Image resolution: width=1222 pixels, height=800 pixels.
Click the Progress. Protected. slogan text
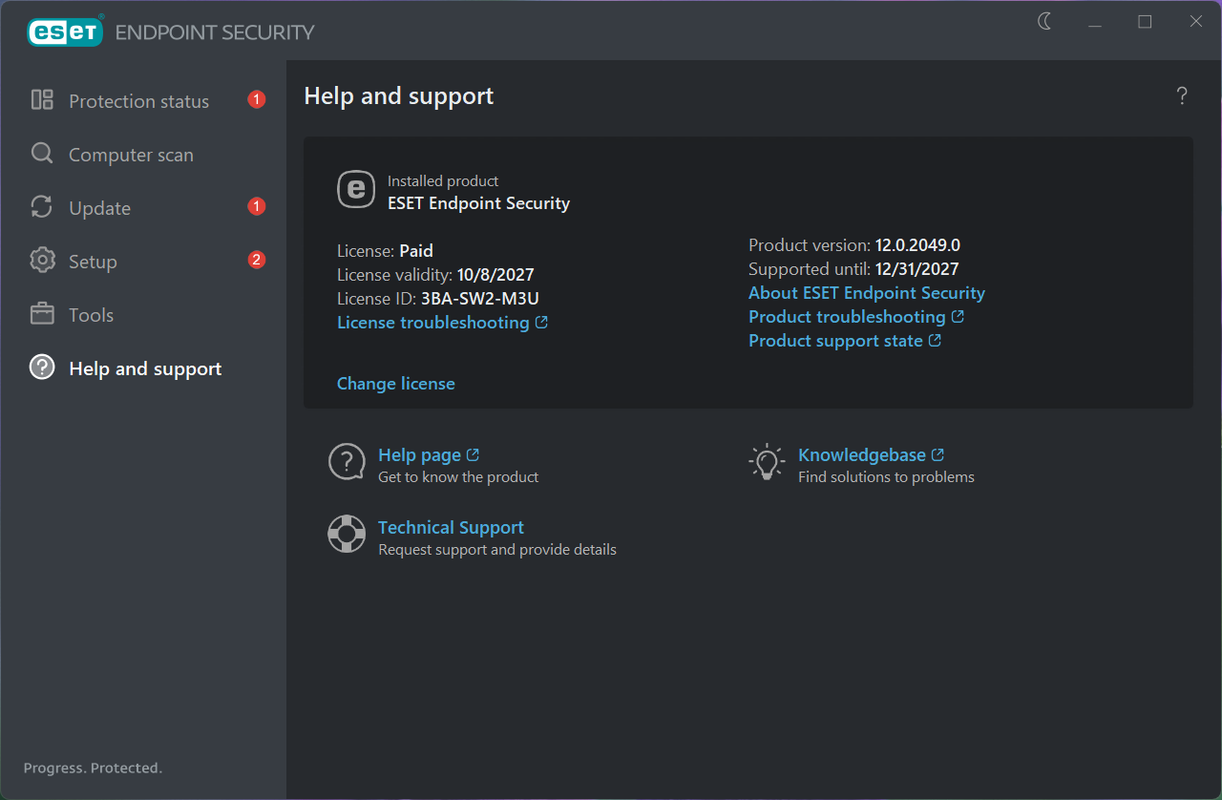[x=93, y=768]
